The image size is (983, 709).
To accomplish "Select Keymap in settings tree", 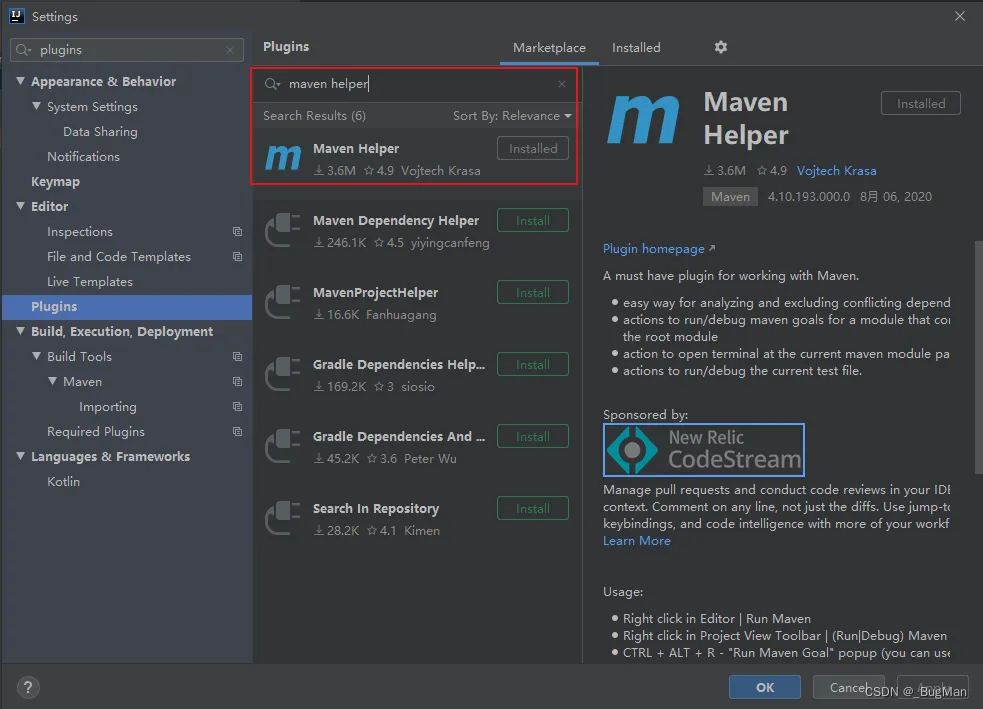I will coord(55,182).
